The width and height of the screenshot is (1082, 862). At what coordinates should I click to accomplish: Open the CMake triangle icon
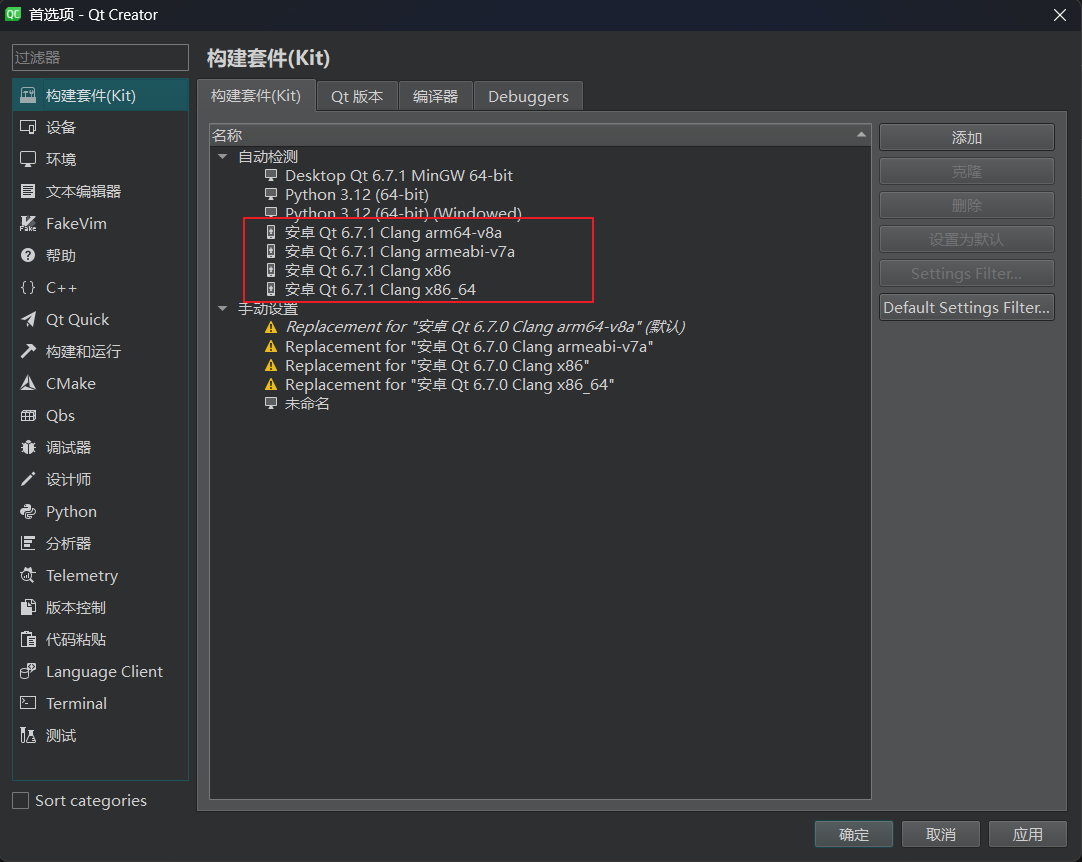point(28,383)
